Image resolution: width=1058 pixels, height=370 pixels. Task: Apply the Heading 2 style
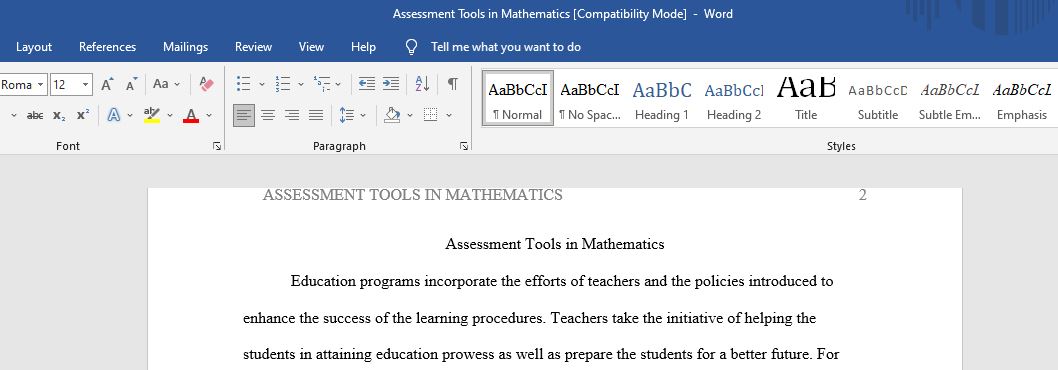tap(734, 98)
